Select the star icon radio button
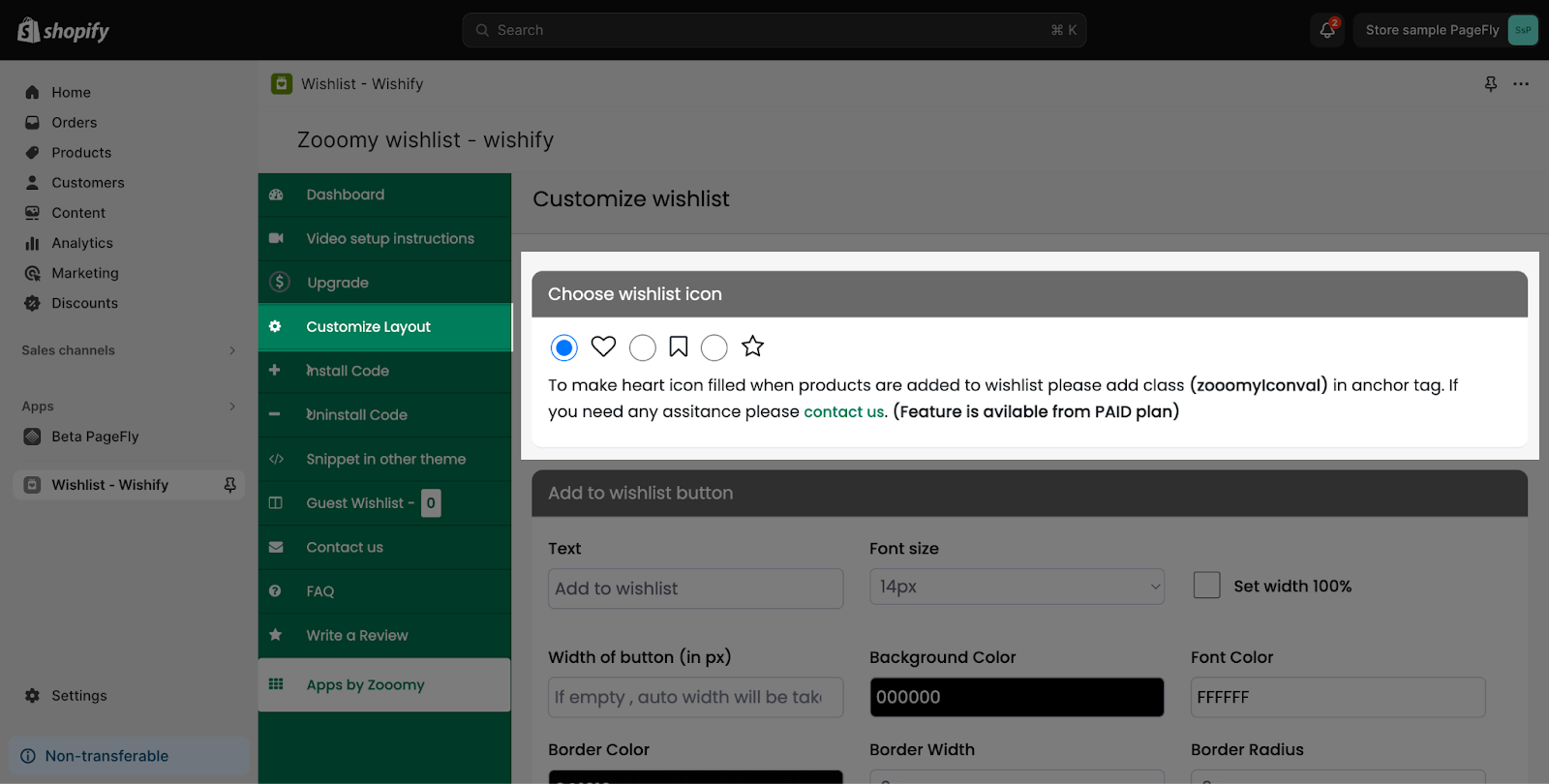This screenshot has width=1549, height=784. (714, 347)
